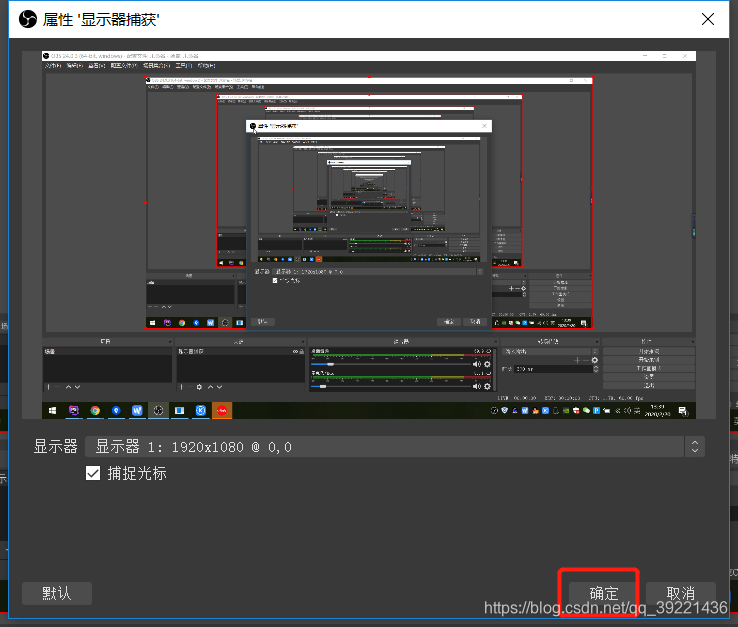The image size is (738, 627).
Task: Click the 默认 button
Action: pyautogui.click(x=56, y=593)
